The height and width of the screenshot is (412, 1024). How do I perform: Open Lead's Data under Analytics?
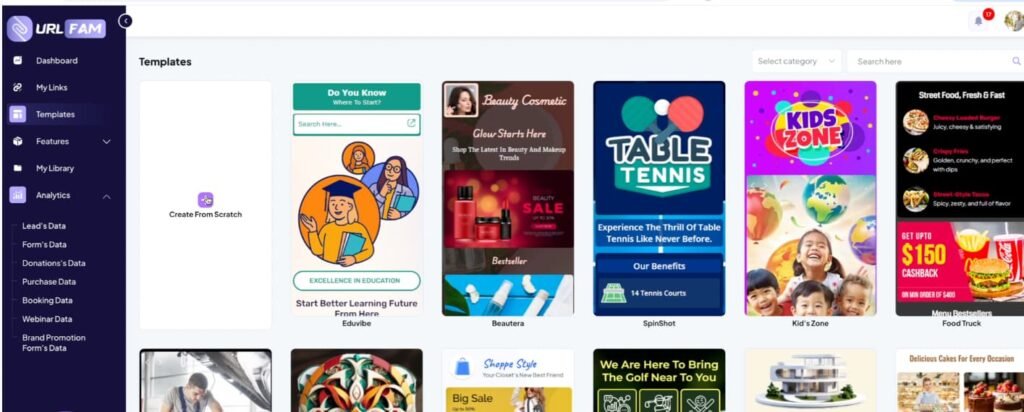point(44,226)
